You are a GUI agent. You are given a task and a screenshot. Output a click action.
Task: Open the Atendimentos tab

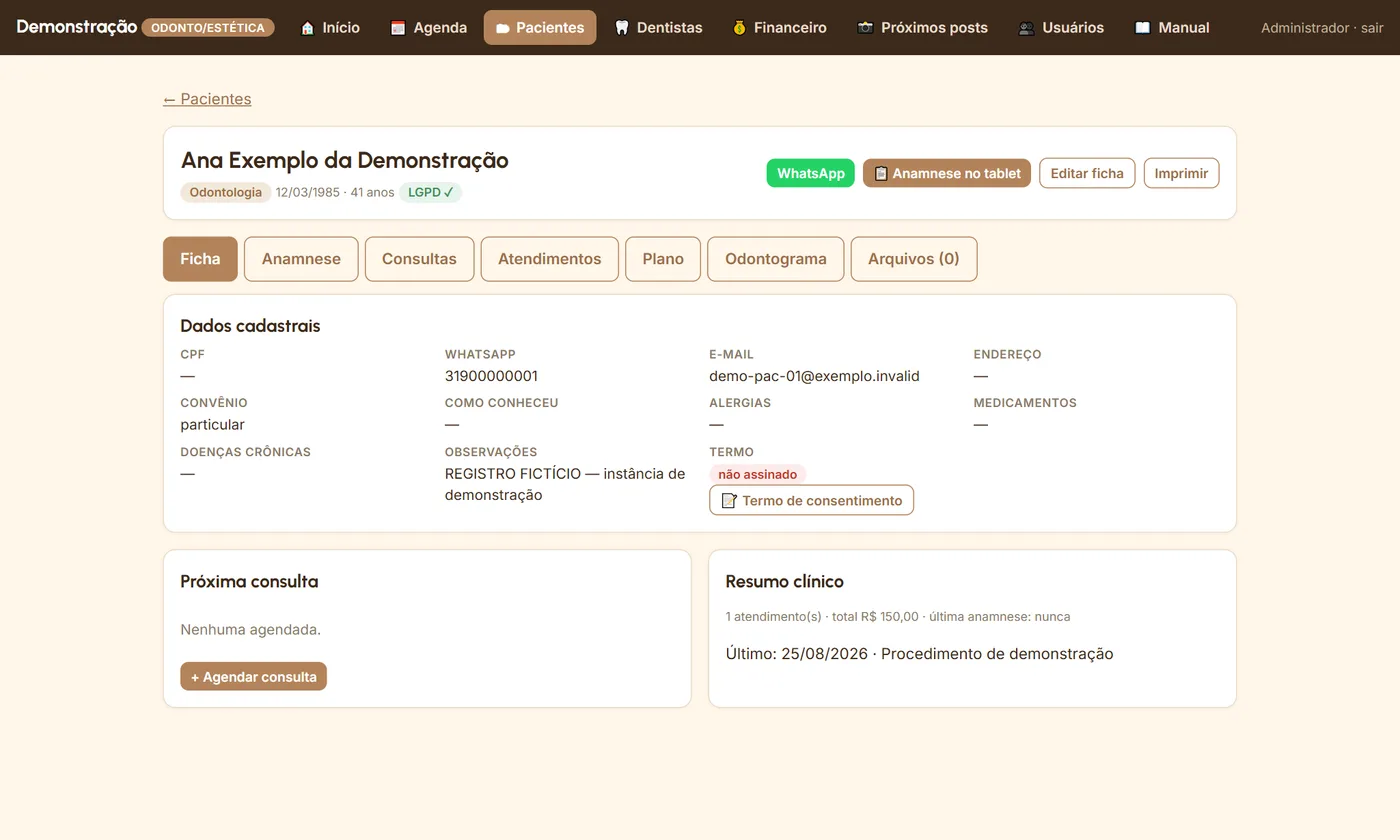550,259
